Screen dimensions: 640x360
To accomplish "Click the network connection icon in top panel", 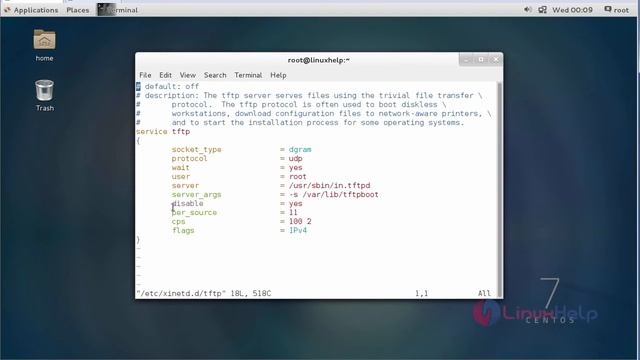I will point(542,9).
